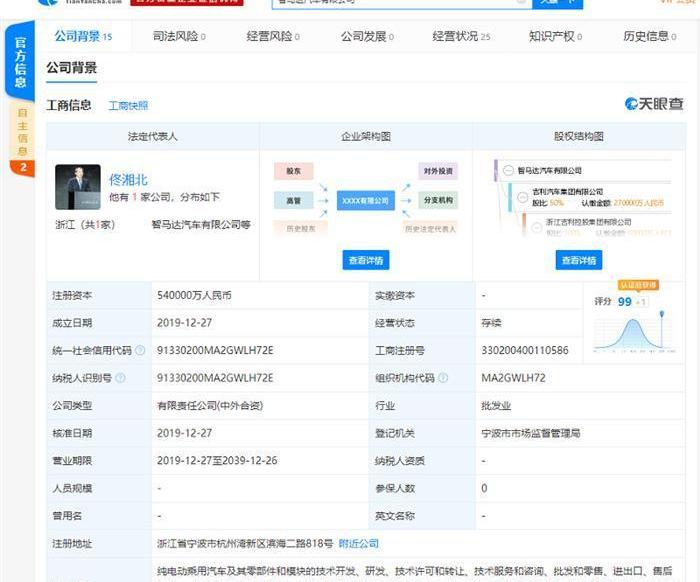
Task: Open legal representative 佟湘北's profile link
Action: [128, 180]
